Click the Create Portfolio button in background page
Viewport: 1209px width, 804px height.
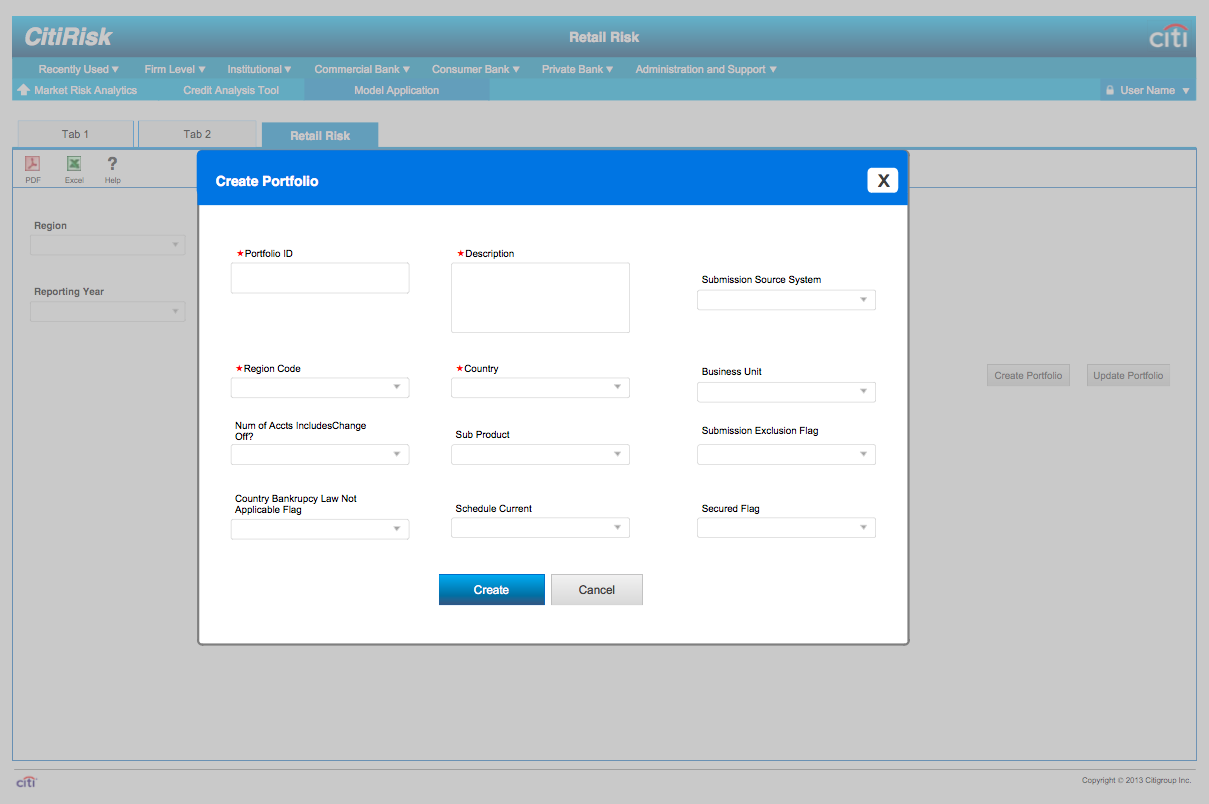tap(1028, 376)
